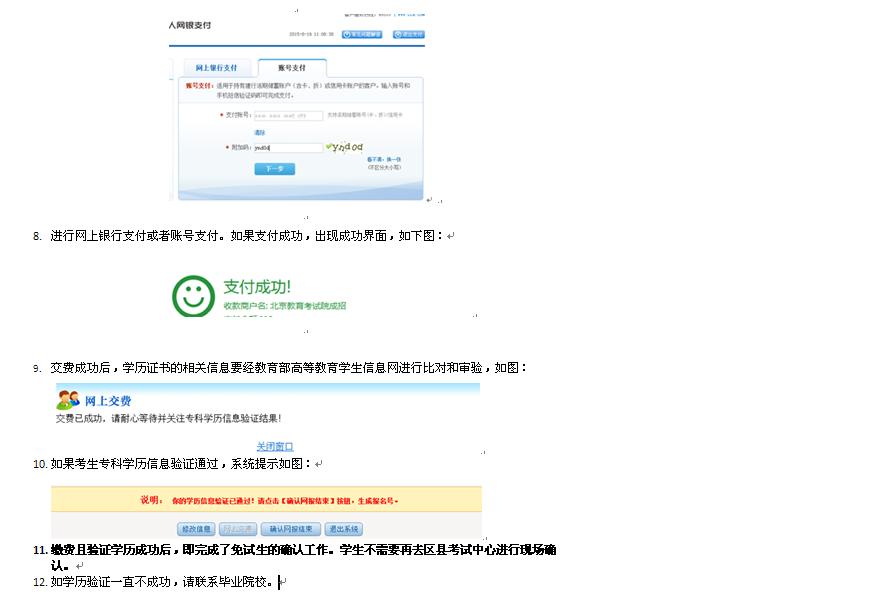Screen dimensions: 869x613
Task: Click the 退出系统 button
Action: (x=343, y=529)
